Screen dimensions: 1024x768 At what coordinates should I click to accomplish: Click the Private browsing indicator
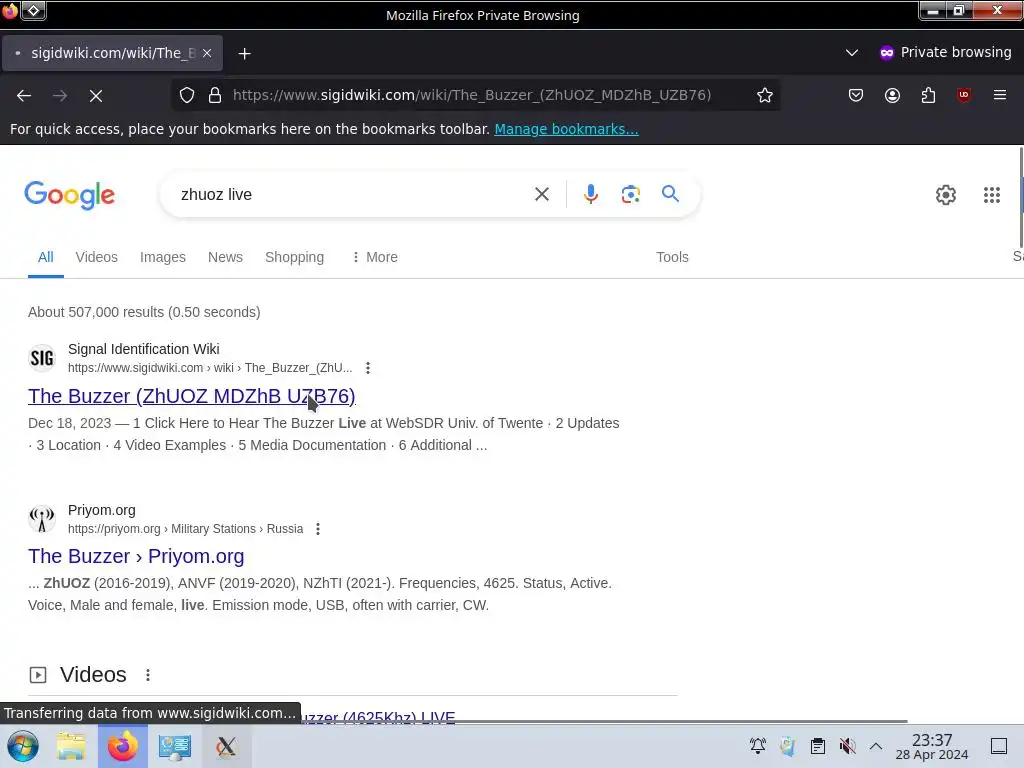[x=946, y=52]
